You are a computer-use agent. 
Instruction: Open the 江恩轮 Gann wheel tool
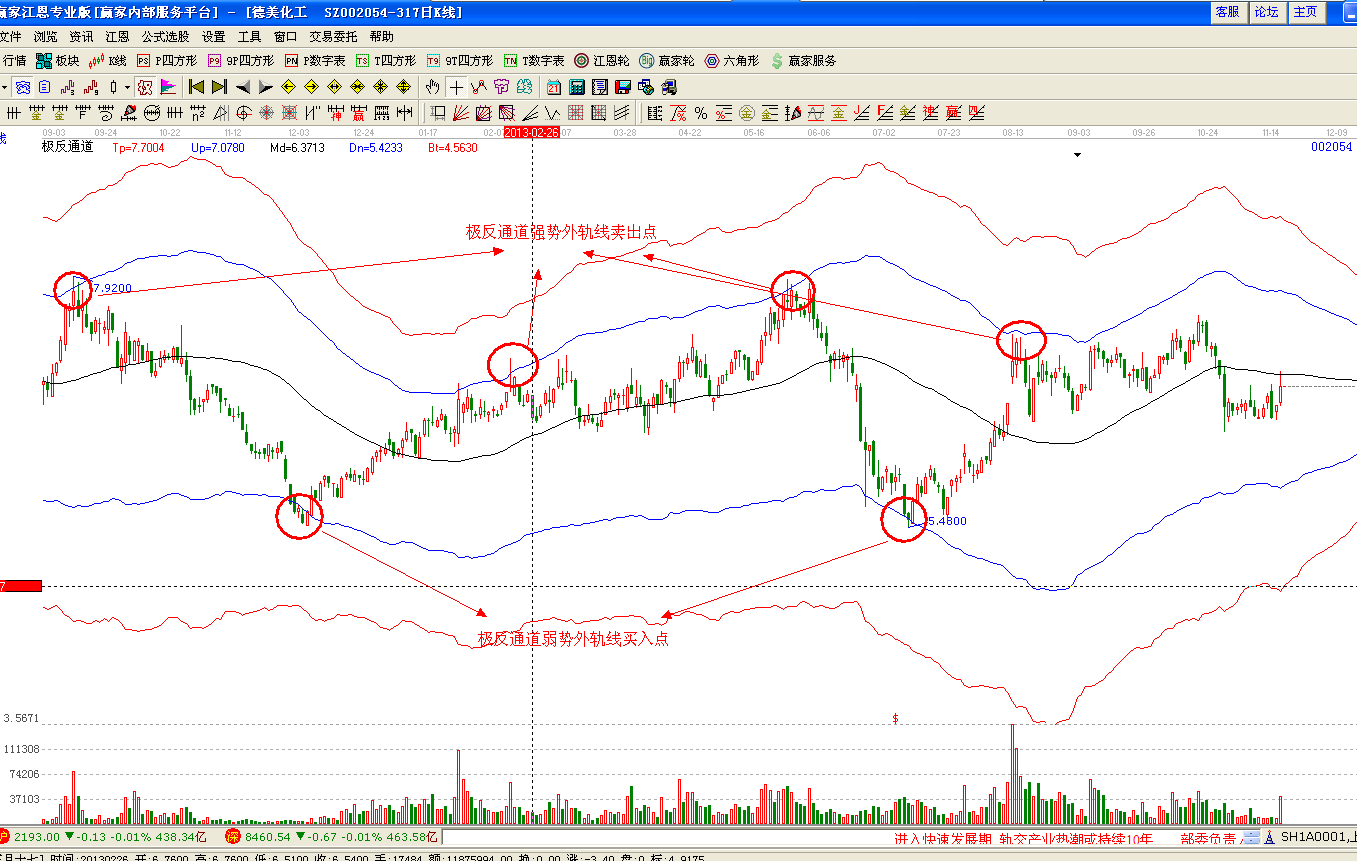click(x=602, y=61)
